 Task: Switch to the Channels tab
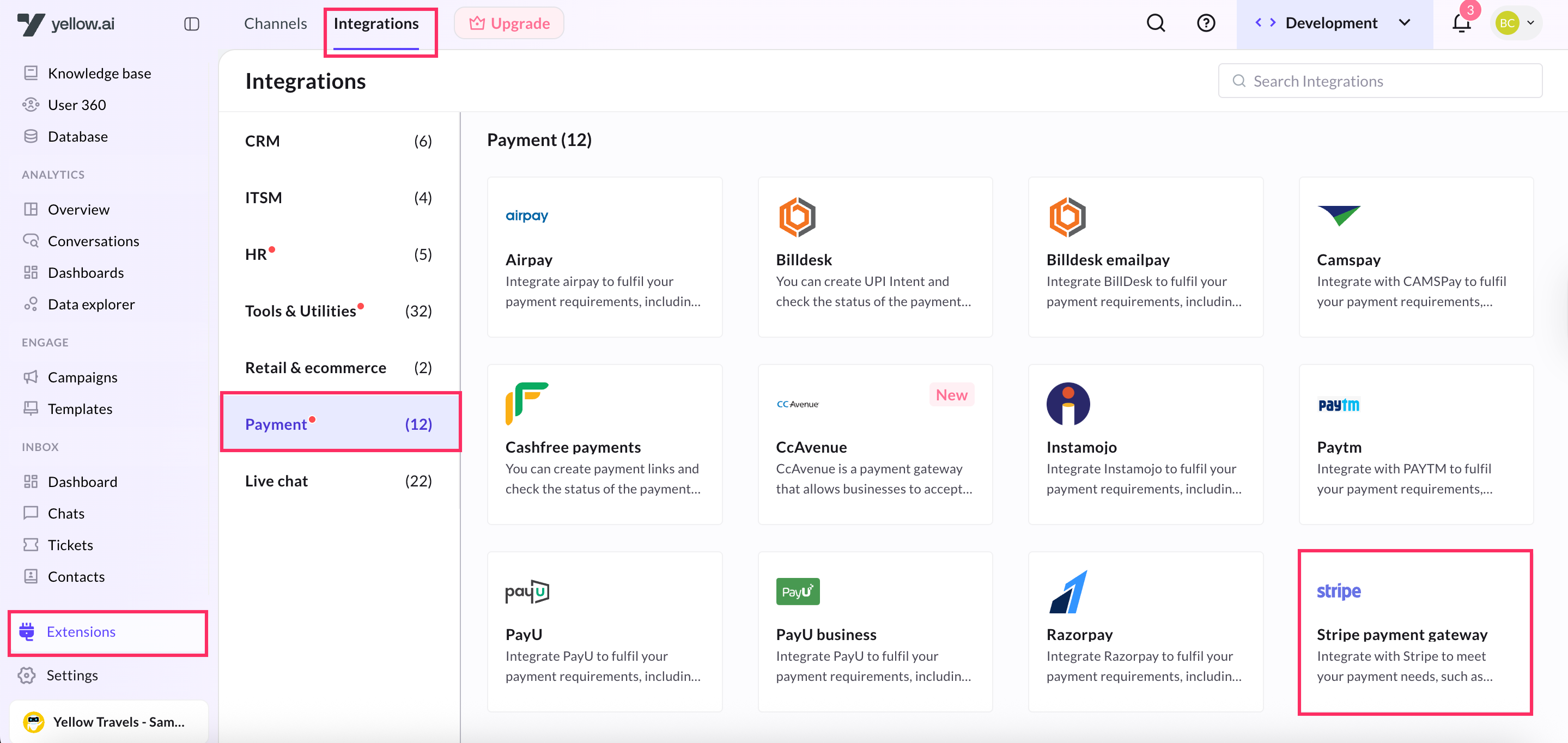[275, 23]
